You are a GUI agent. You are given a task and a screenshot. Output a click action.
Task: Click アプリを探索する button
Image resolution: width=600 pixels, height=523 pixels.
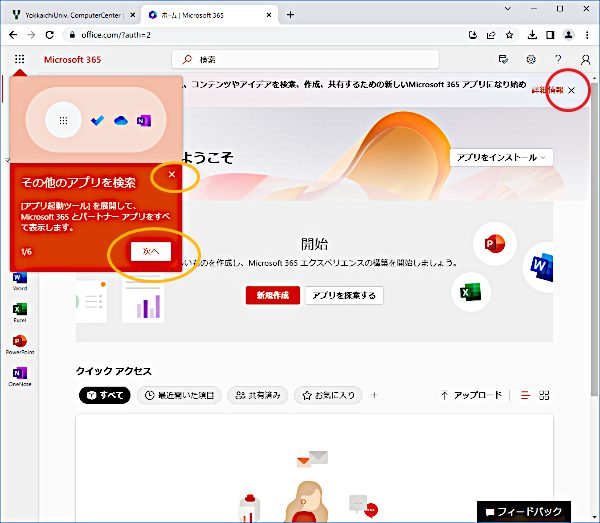(344, 295)
